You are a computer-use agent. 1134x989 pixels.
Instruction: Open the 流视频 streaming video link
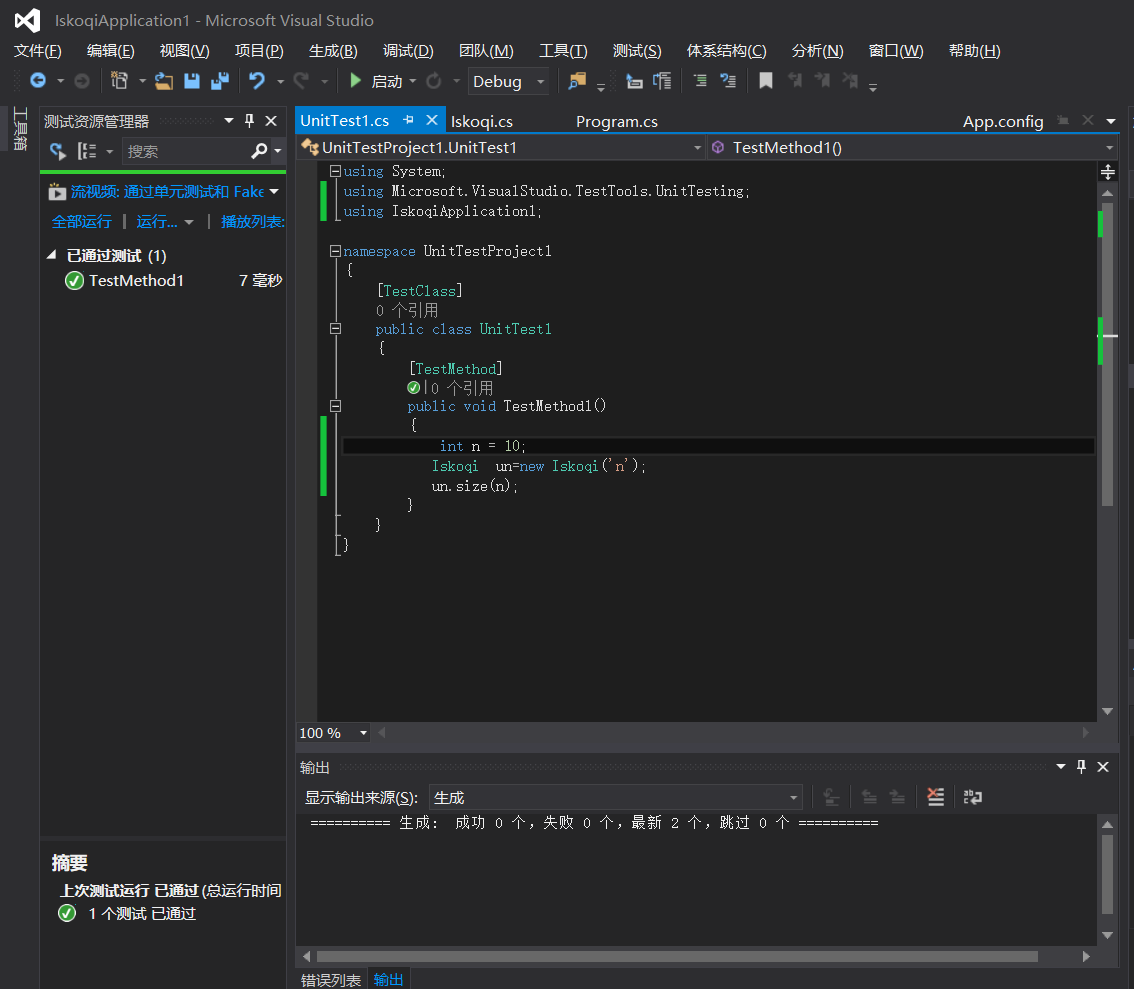(x=167, y=192)
